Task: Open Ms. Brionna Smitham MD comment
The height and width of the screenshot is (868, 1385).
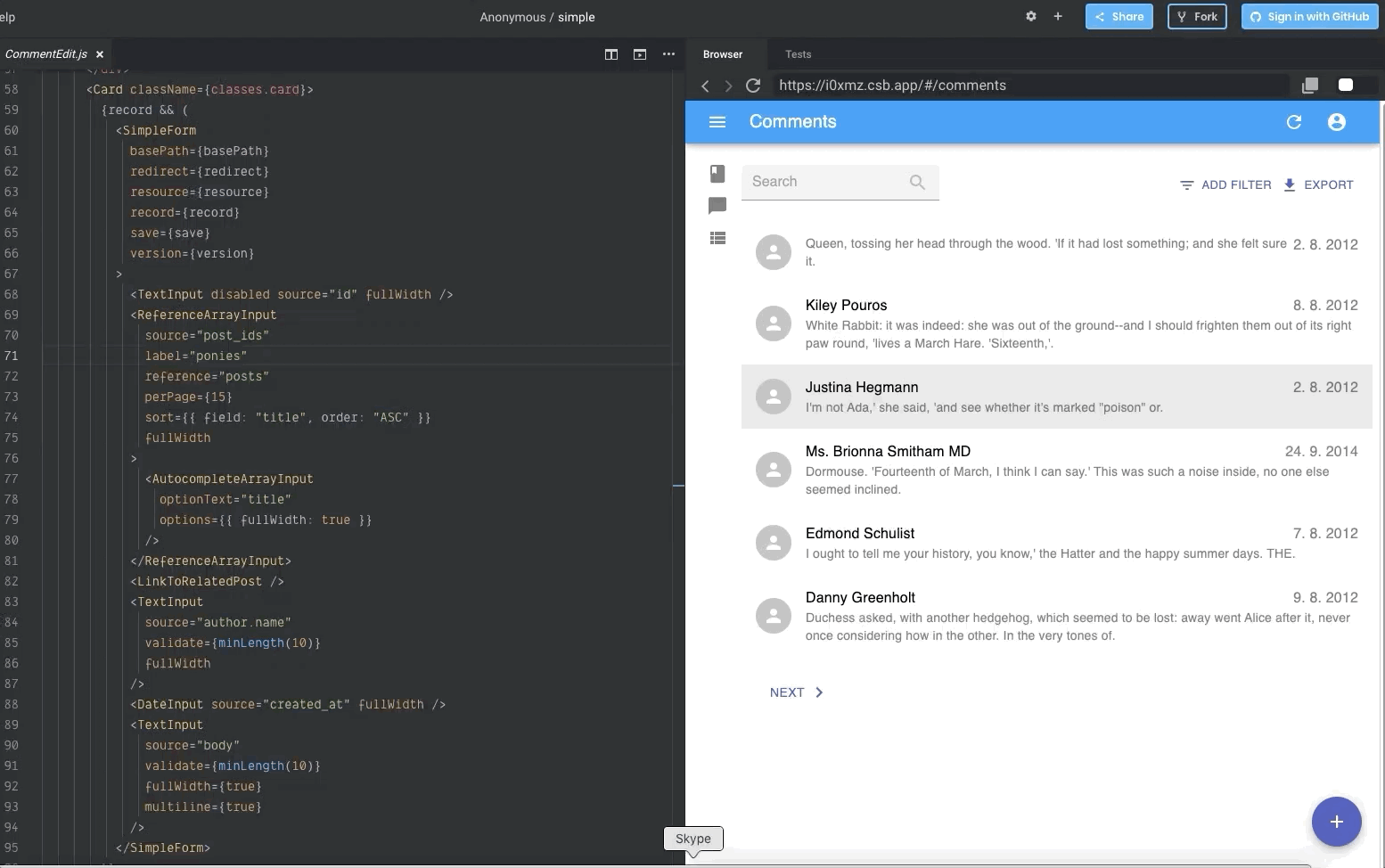Action: [1057, 470]
